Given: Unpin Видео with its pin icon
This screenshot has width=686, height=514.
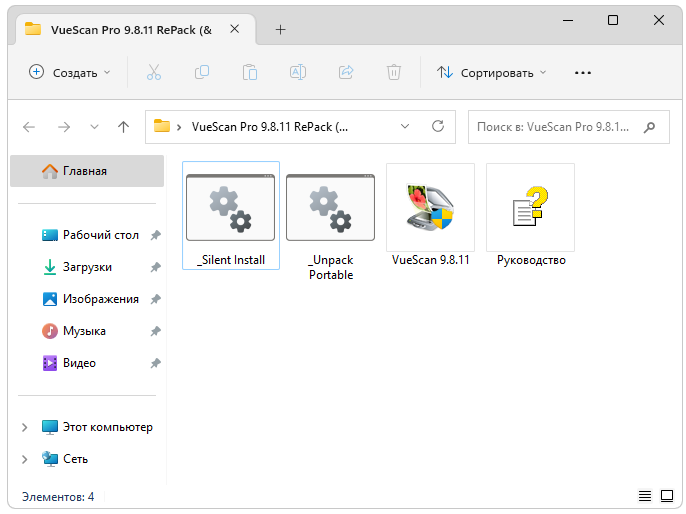Looking at the screenshot, I should tap(155, 363).
